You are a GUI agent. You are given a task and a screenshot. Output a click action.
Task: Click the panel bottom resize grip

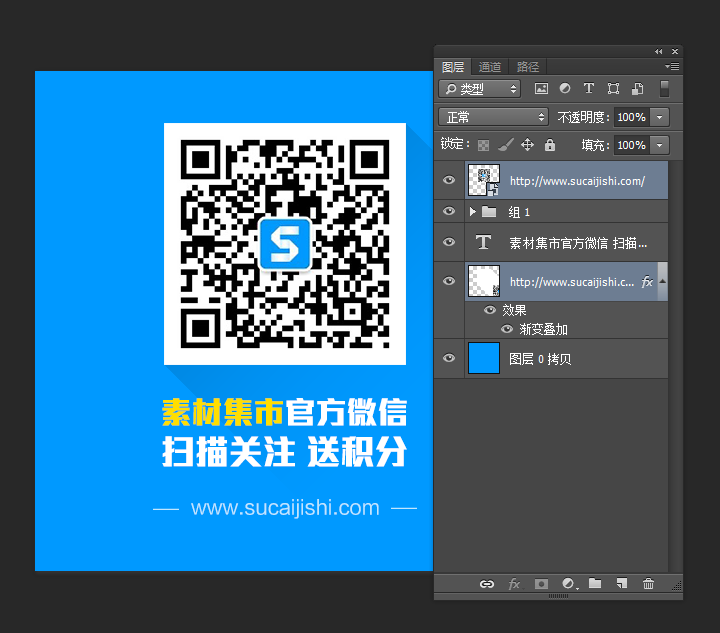coord(558,596)
